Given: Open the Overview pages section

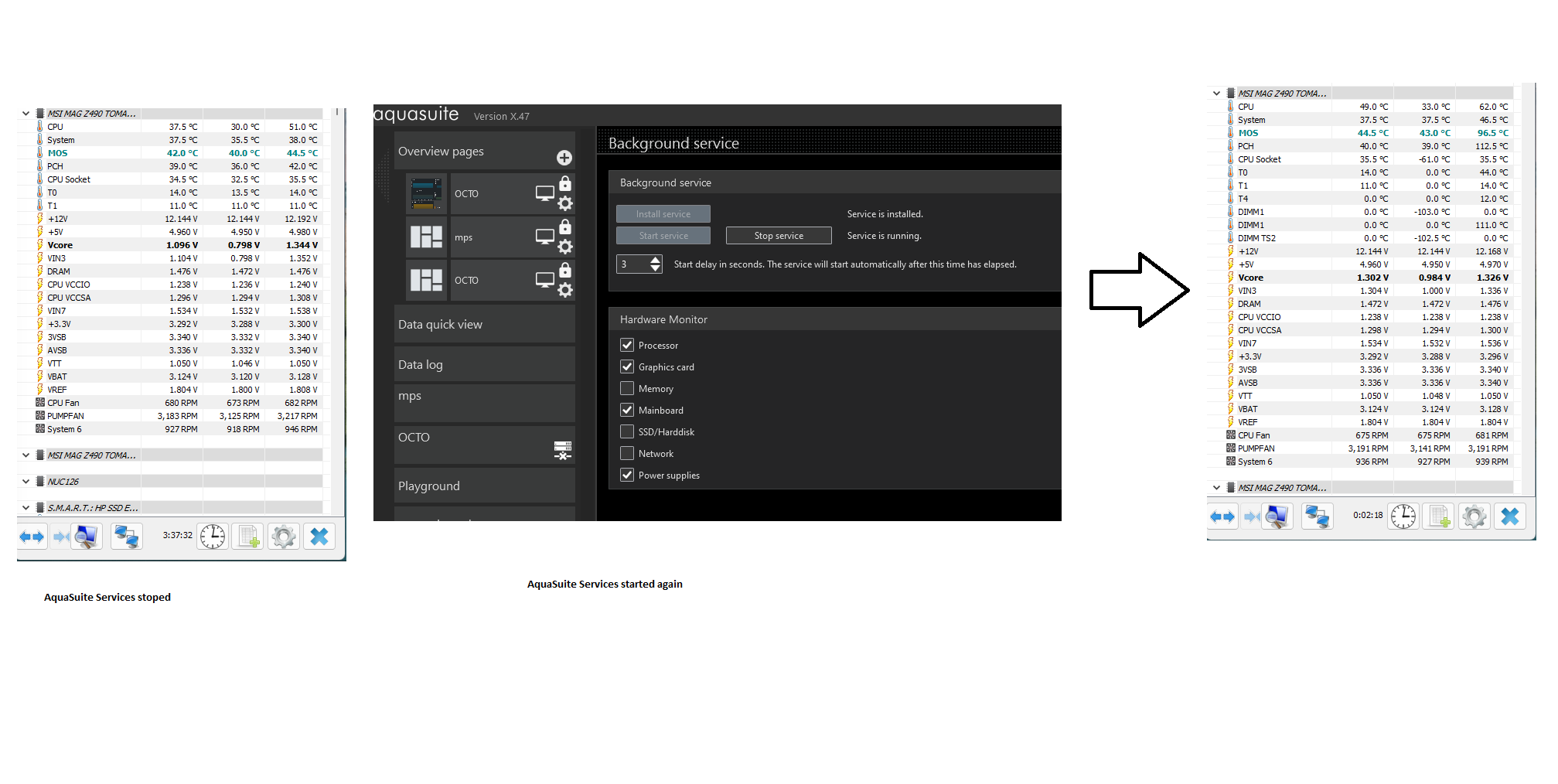Looking at the screenshot, I should click(x=484, y=151).
